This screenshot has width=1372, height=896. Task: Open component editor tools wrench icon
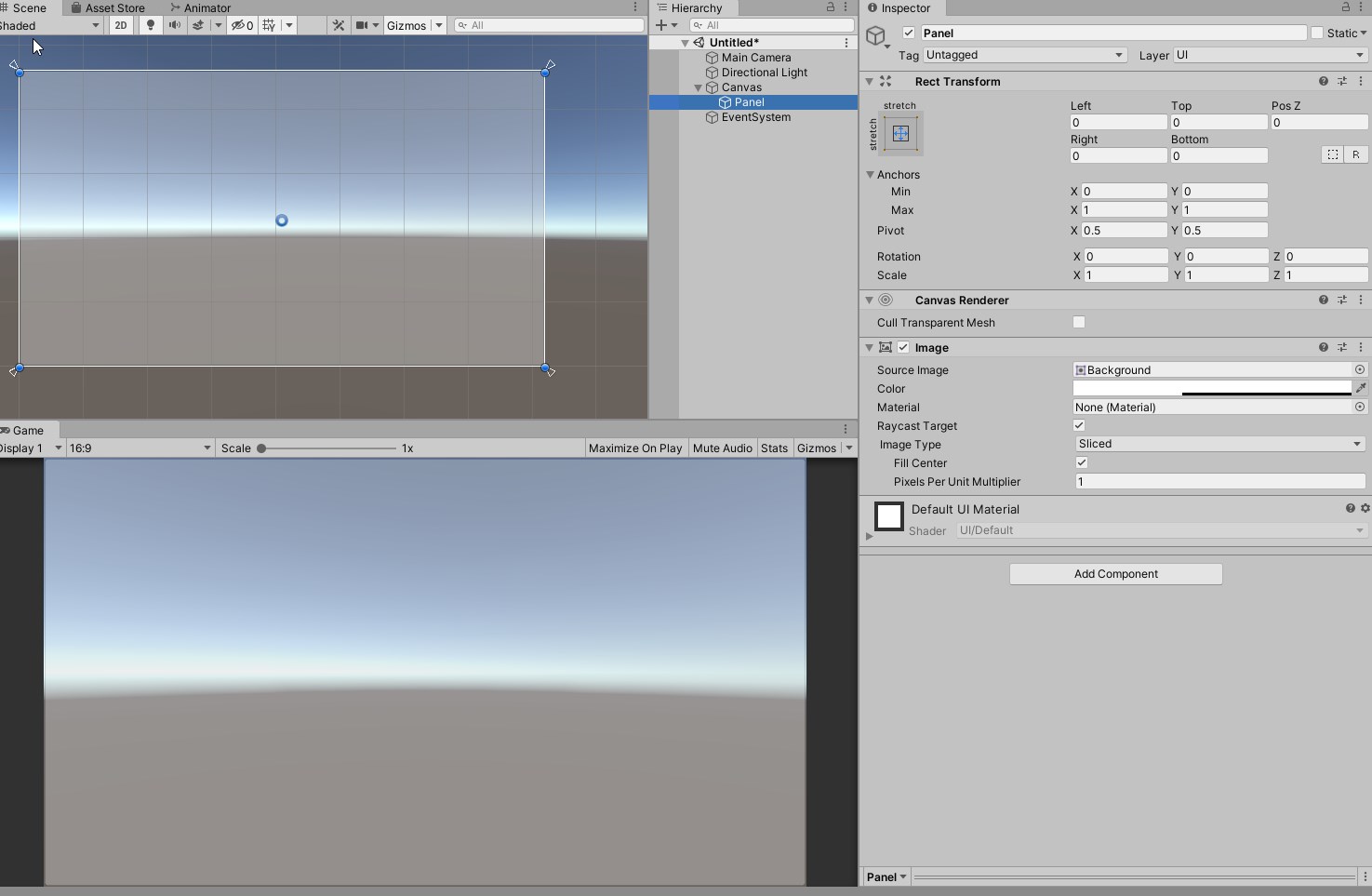point(339,25)
